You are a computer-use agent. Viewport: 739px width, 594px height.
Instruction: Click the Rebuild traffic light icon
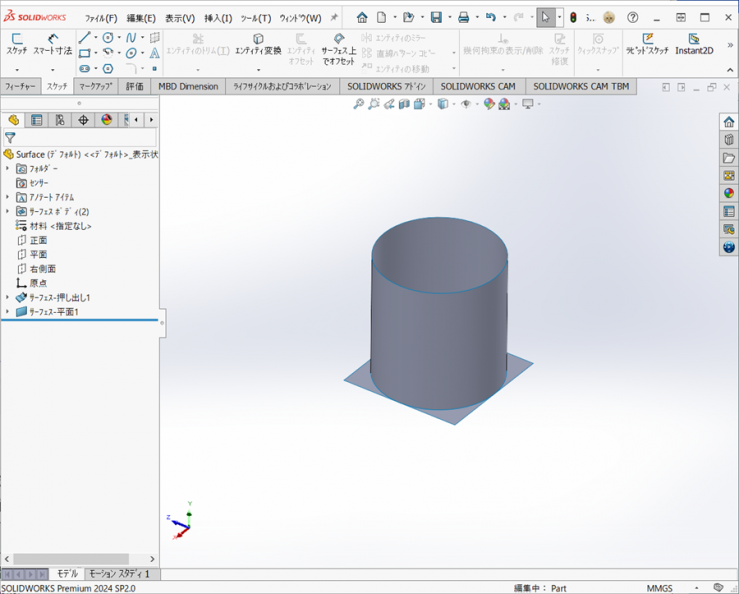(x=573, y=17)
